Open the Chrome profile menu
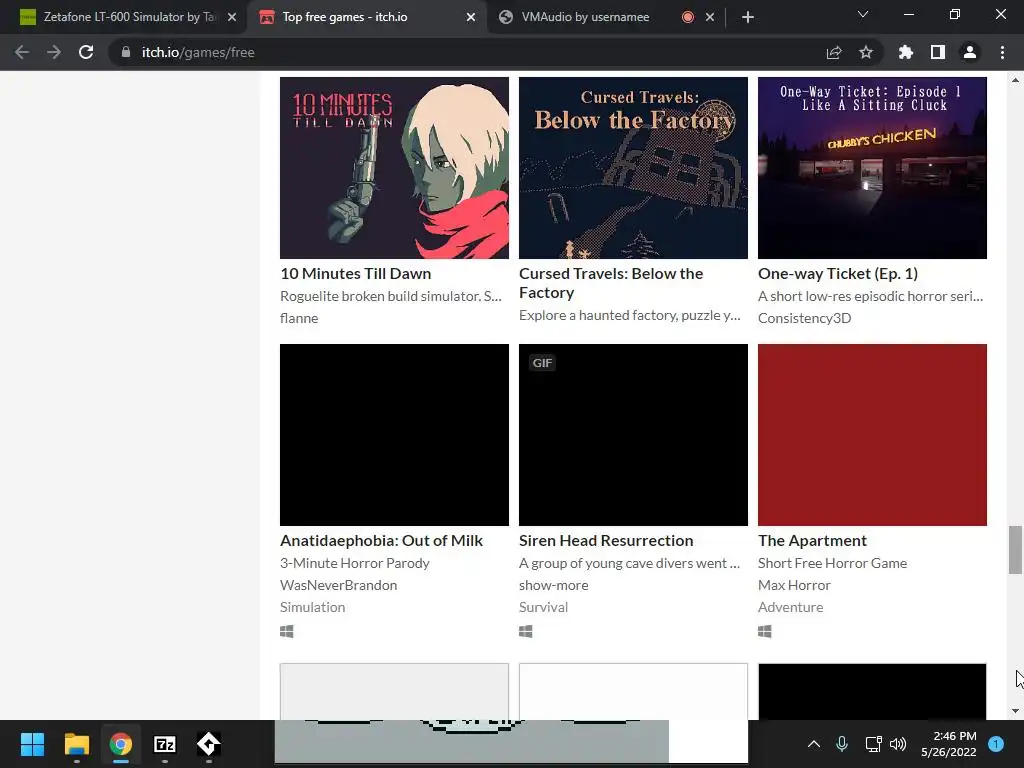This screenshot has width=1024, height=768. click(970, 52)
